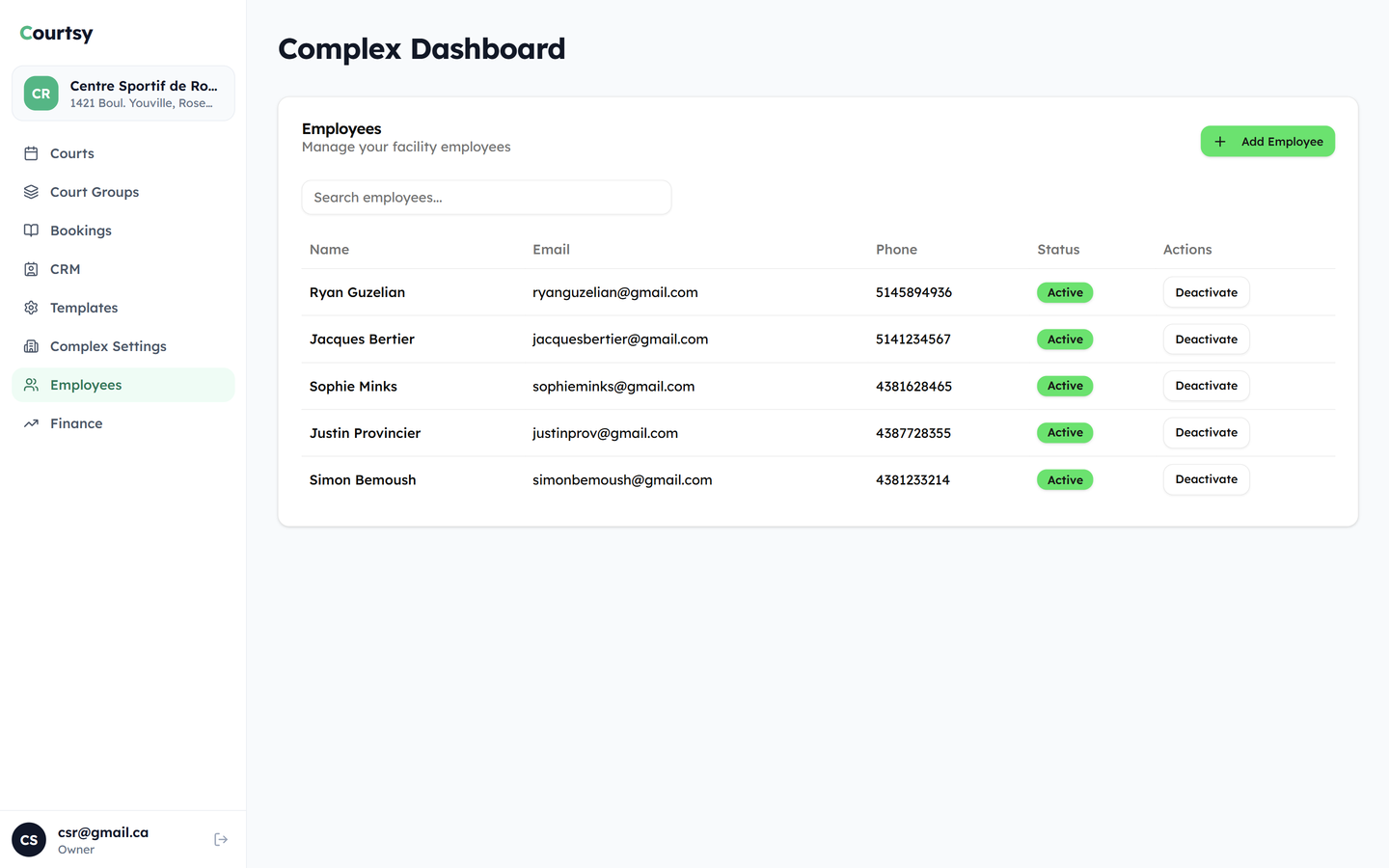Click the Employees people icon
This screenshot has height=868, width=1389.
click(x=31, y=385)
